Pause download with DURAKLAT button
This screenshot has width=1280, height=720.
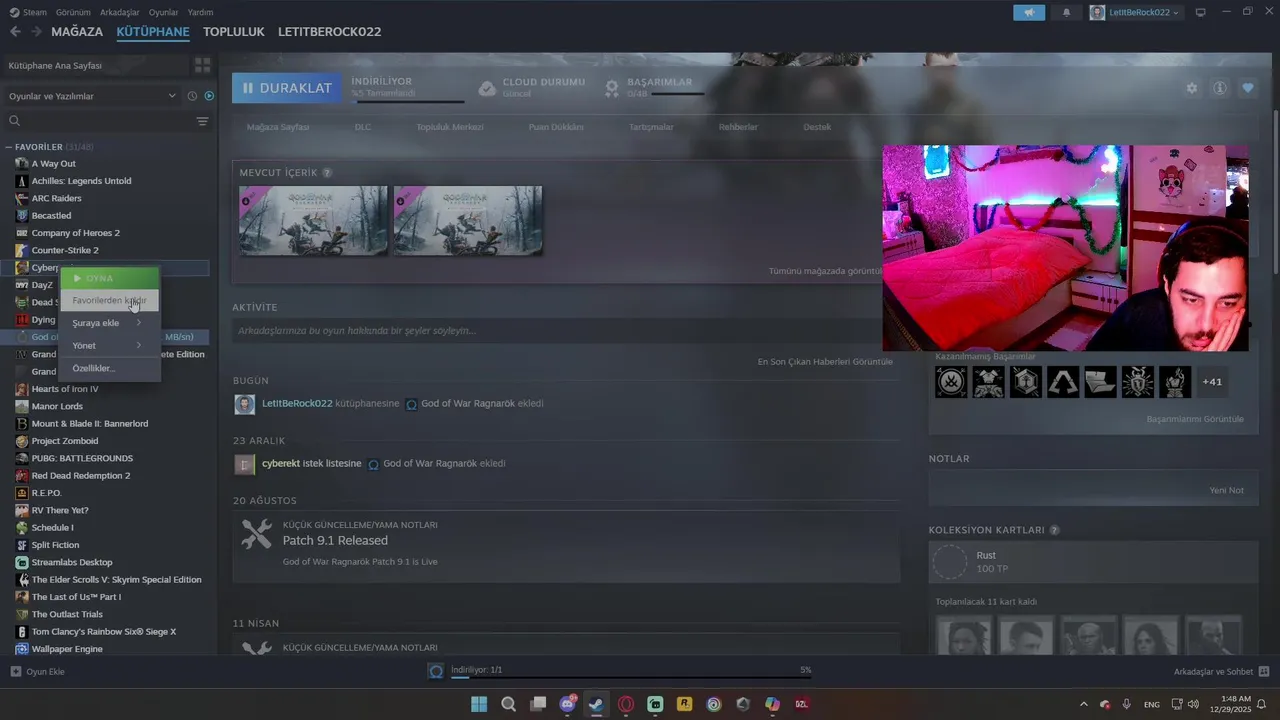coord(286,88)
